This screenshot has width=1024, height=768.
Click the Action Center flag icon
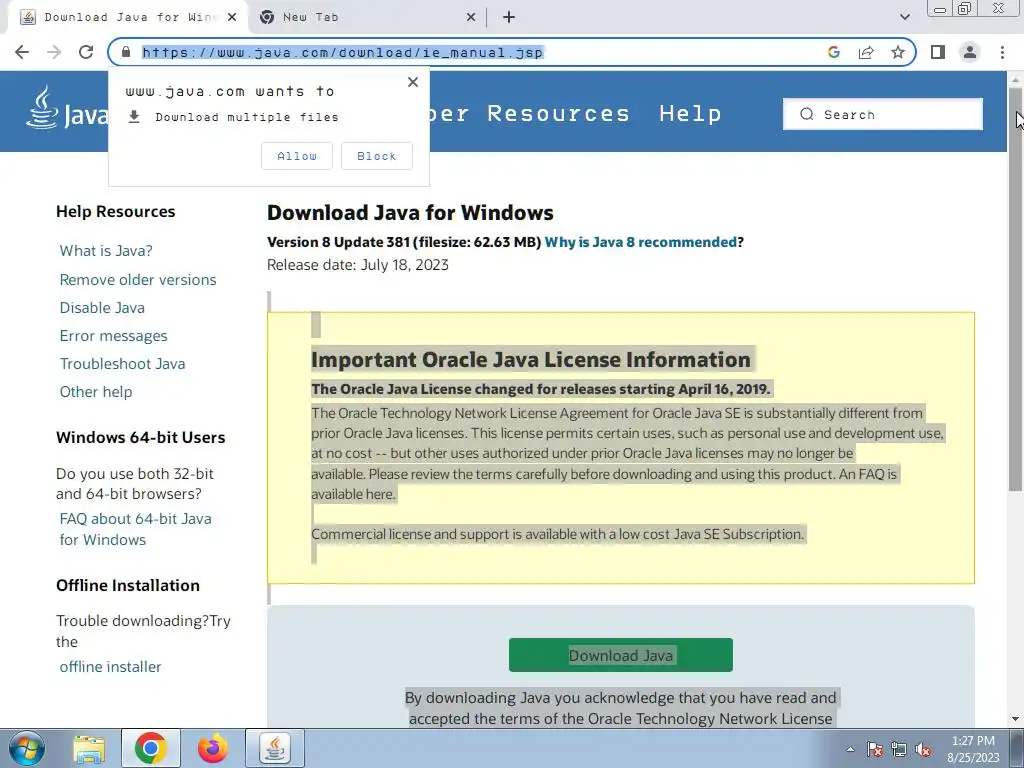[x=875, y=750]
